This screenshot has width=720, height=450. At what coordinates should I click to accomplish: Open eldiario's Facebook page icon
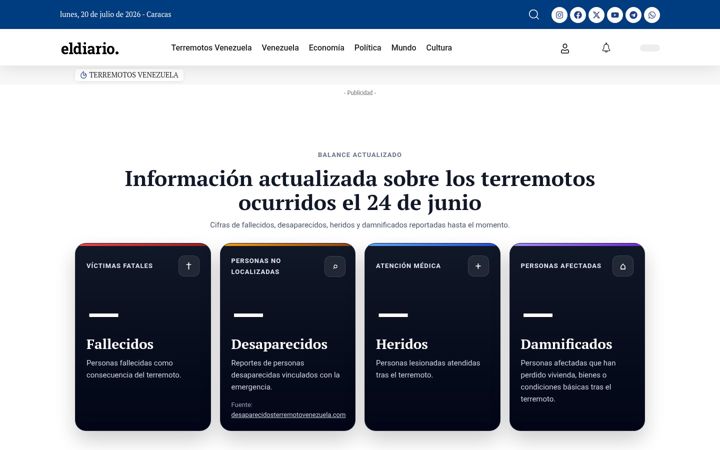578,15
